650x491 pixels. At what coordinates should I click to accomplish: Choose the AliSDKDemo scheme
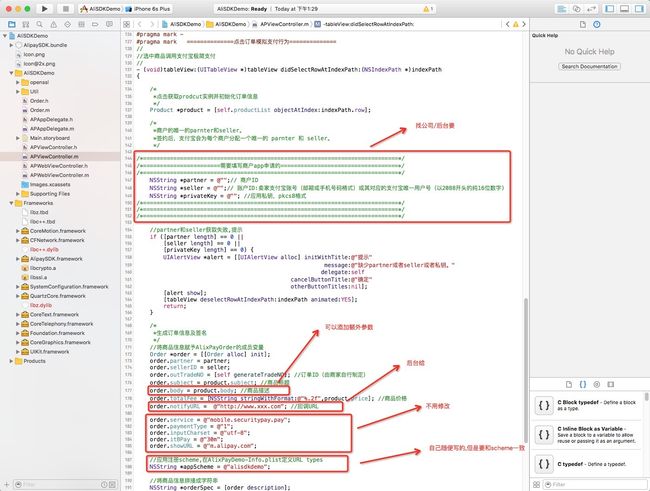click(100, 9)
